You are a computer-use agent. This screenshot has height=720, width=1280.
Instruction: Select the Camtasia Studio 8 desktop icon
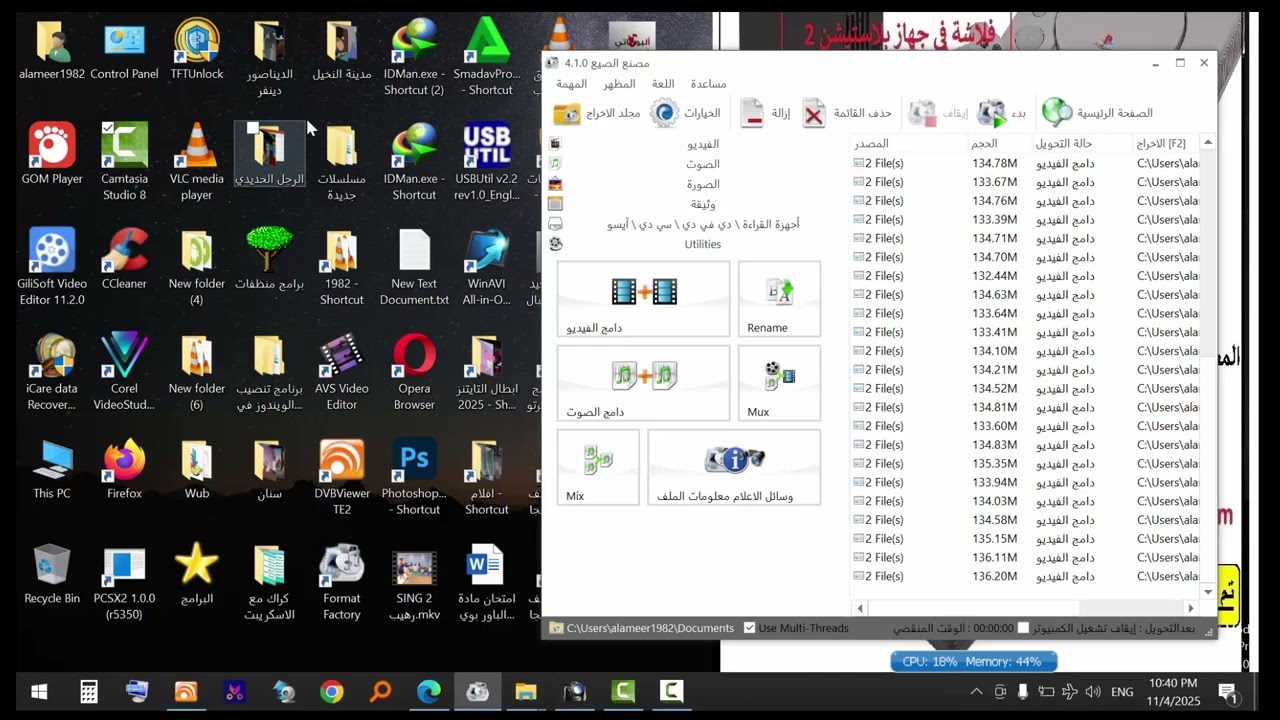coord(124,162)
